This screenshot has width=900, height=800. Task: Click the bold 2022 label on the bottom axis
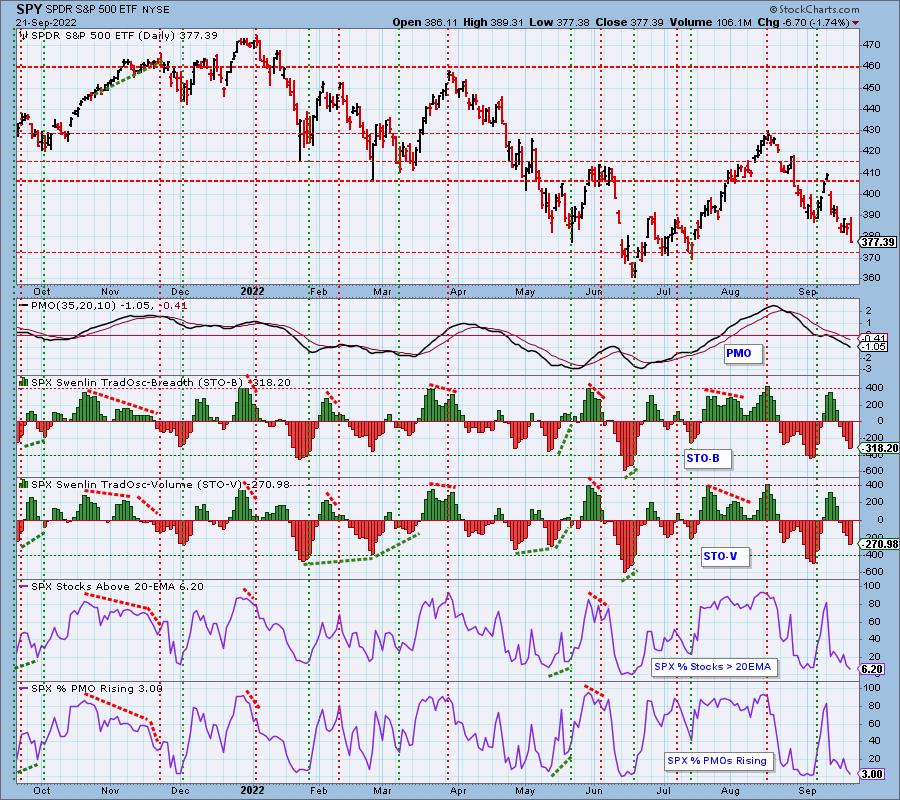[x=252, y=790]
